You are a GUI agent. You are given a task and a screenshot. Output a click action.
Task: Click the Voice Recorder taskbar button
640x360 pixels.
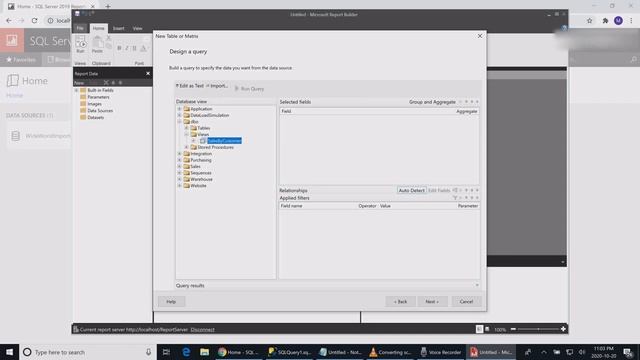[x=441, y=352]
